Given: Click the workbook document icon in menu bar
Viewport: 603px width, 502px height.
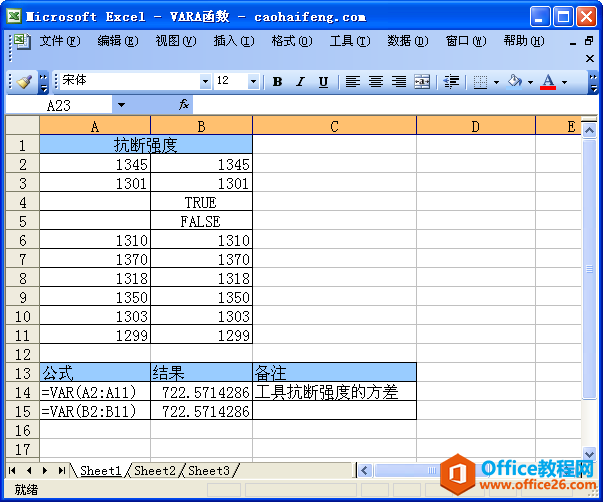Looking at the screenshot, I should pyautogui.click(x=22, y=41).
